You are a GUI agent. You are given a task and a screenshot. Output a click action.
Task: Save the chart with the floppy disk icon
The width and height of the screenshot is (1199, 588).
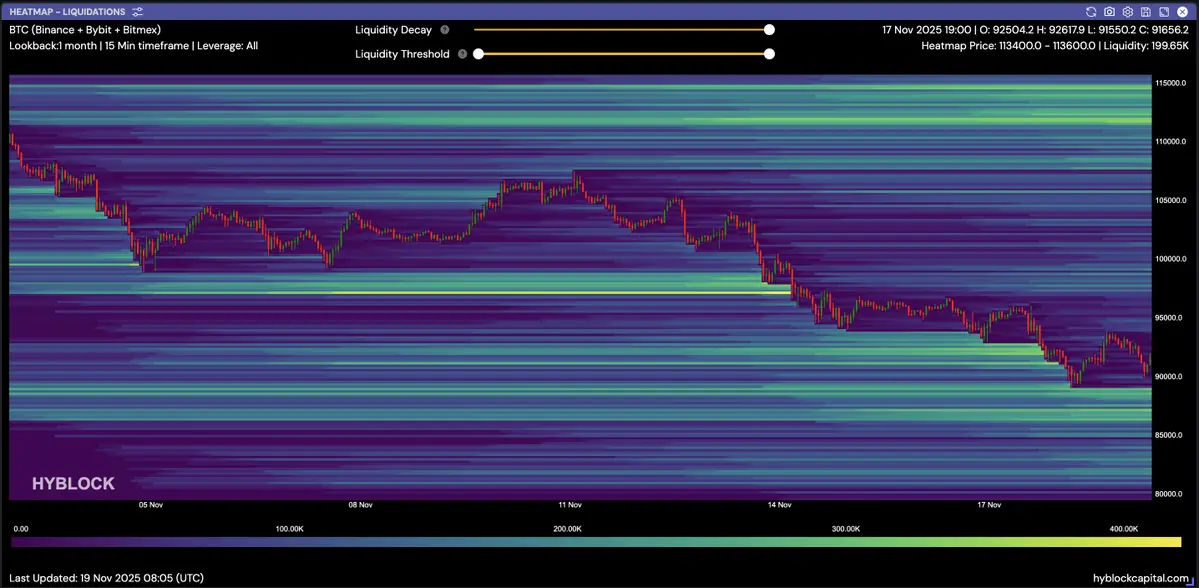(1146, 12)
